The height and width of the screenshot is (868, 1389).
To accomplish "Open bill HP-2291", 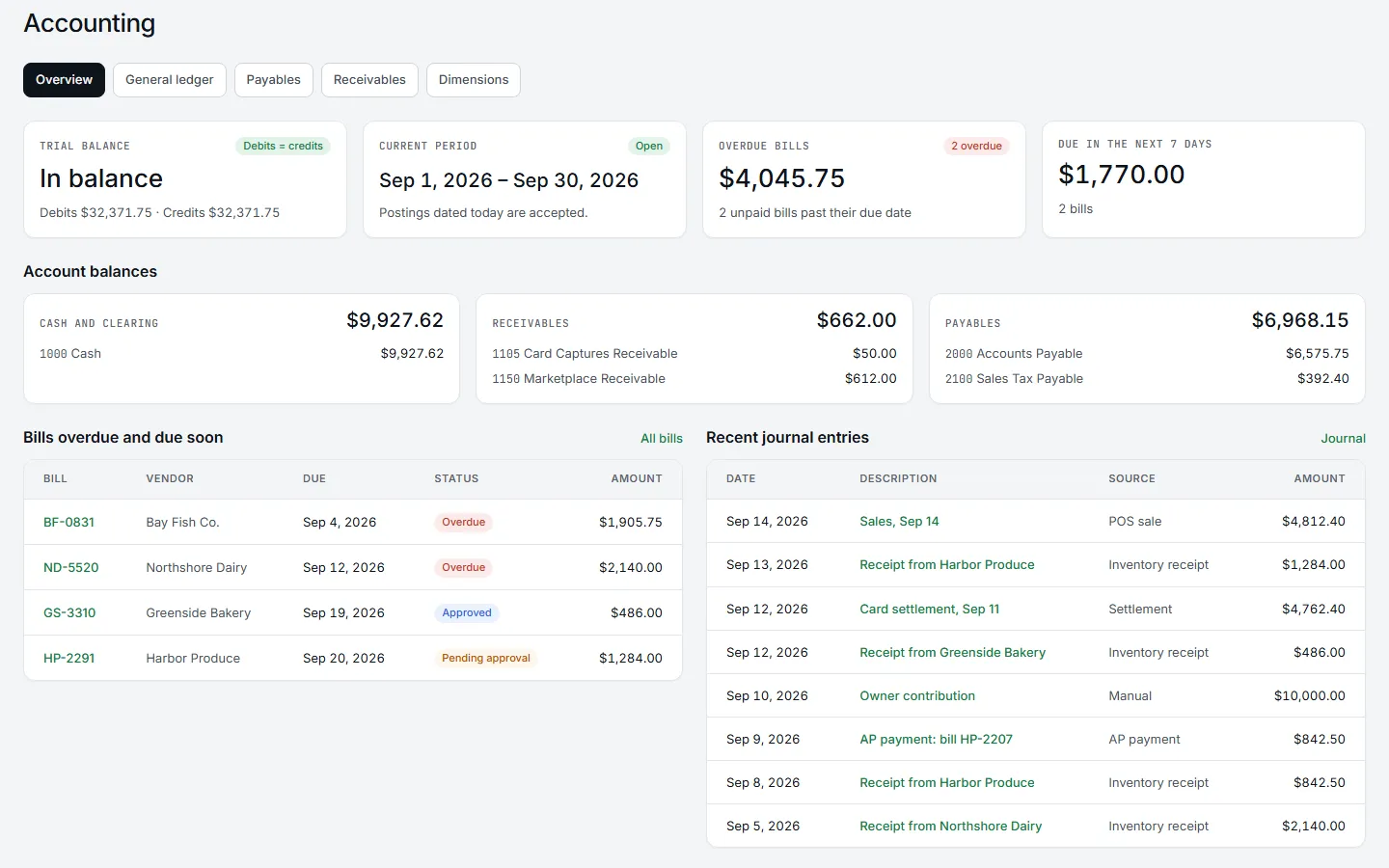I will pyautogui.click(x=68, y=658).
